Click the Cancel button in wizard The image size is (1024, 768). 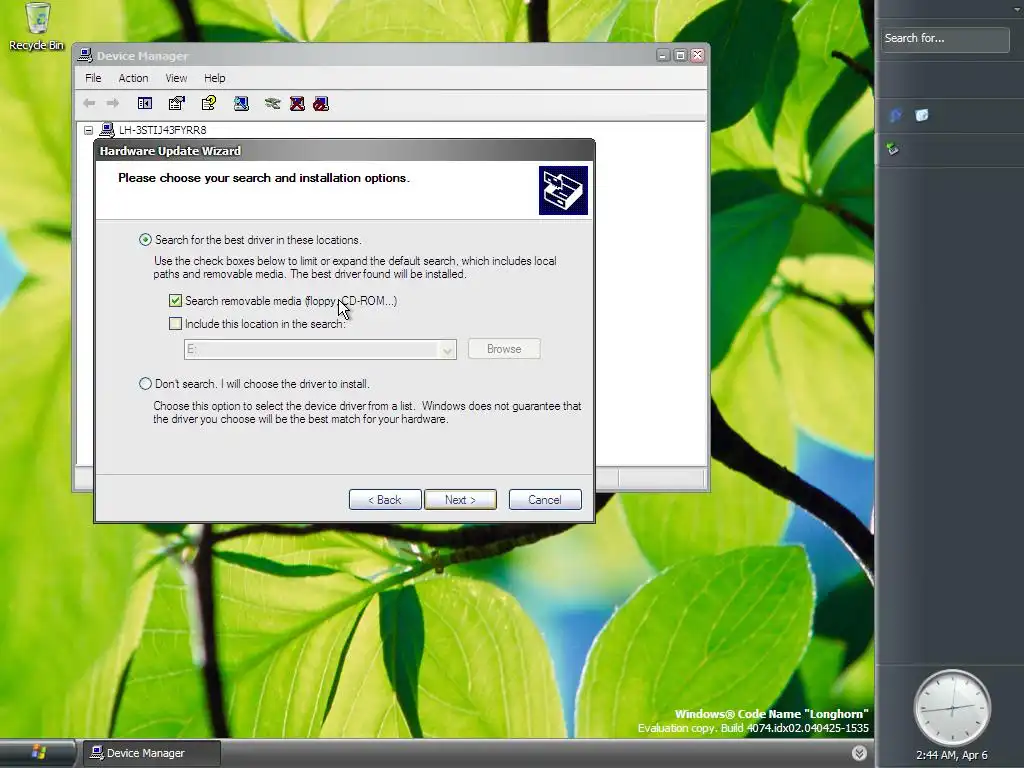(x=545, y=500)
